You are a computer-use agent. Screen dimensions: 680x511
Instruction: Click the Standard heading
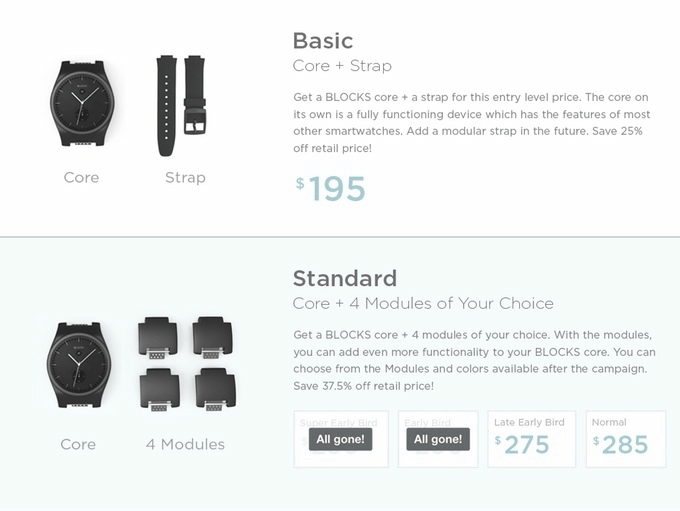(x=345, y=278)
